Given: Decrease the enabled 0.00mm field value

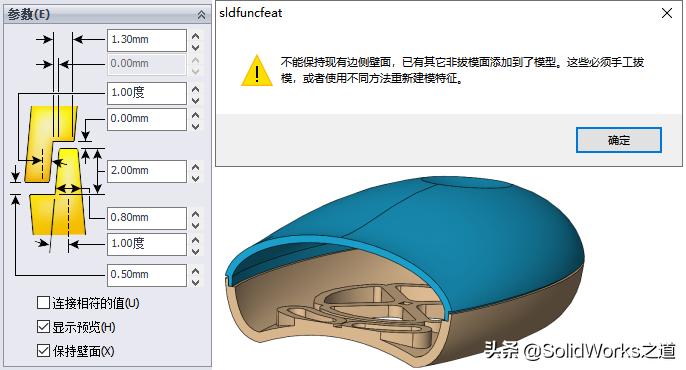Looking at the screenshot, I should 196,126.
